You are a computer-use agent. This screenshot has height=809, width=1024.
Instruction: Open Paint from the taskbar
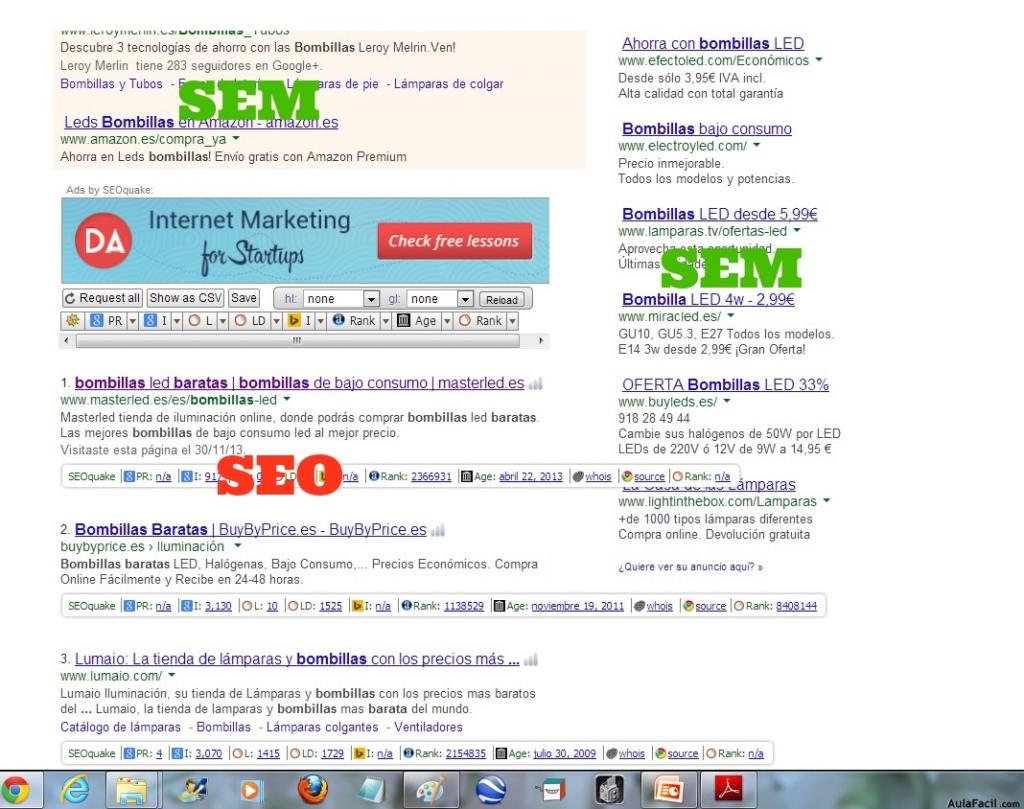tap(431, 790)
